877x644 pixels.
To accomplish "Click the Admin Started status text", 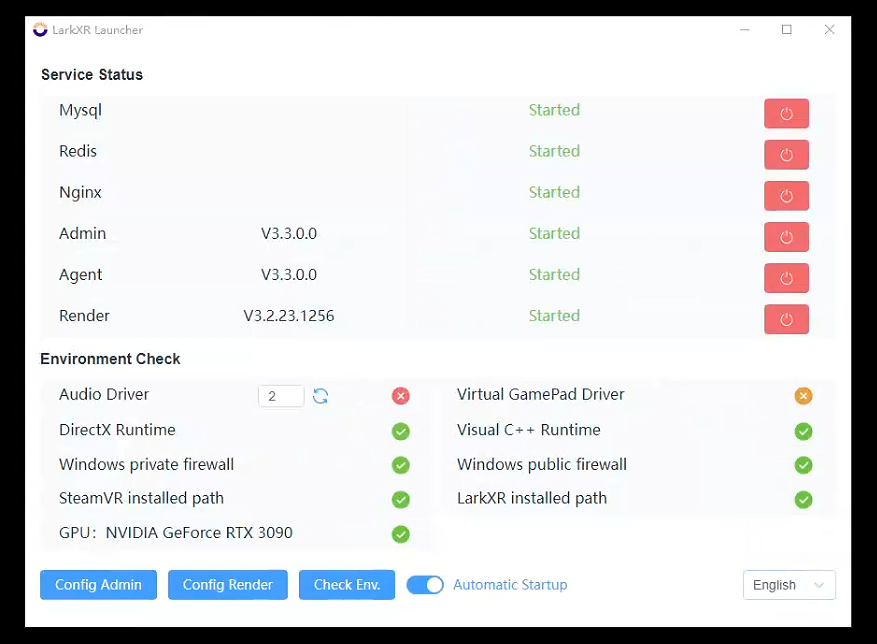I will [x=554, y=233].
